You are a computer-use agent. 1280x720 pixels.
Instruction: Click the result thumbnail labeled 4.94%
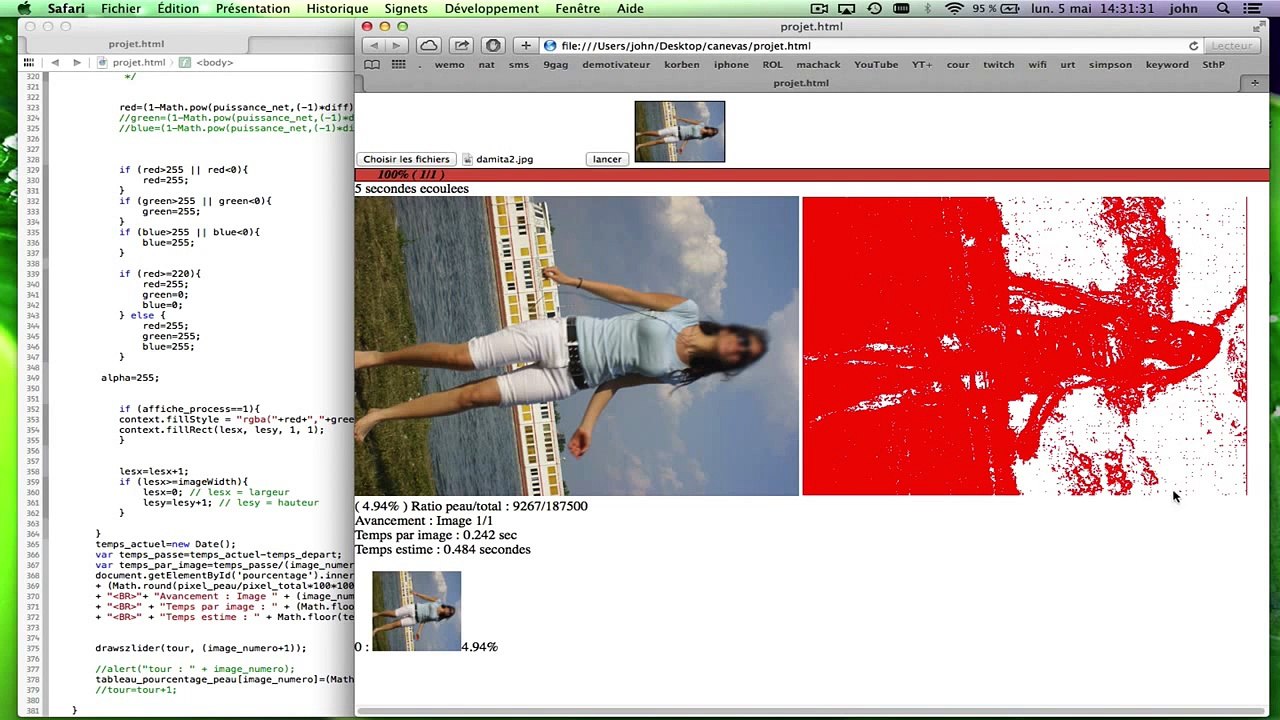coord(416,611)
